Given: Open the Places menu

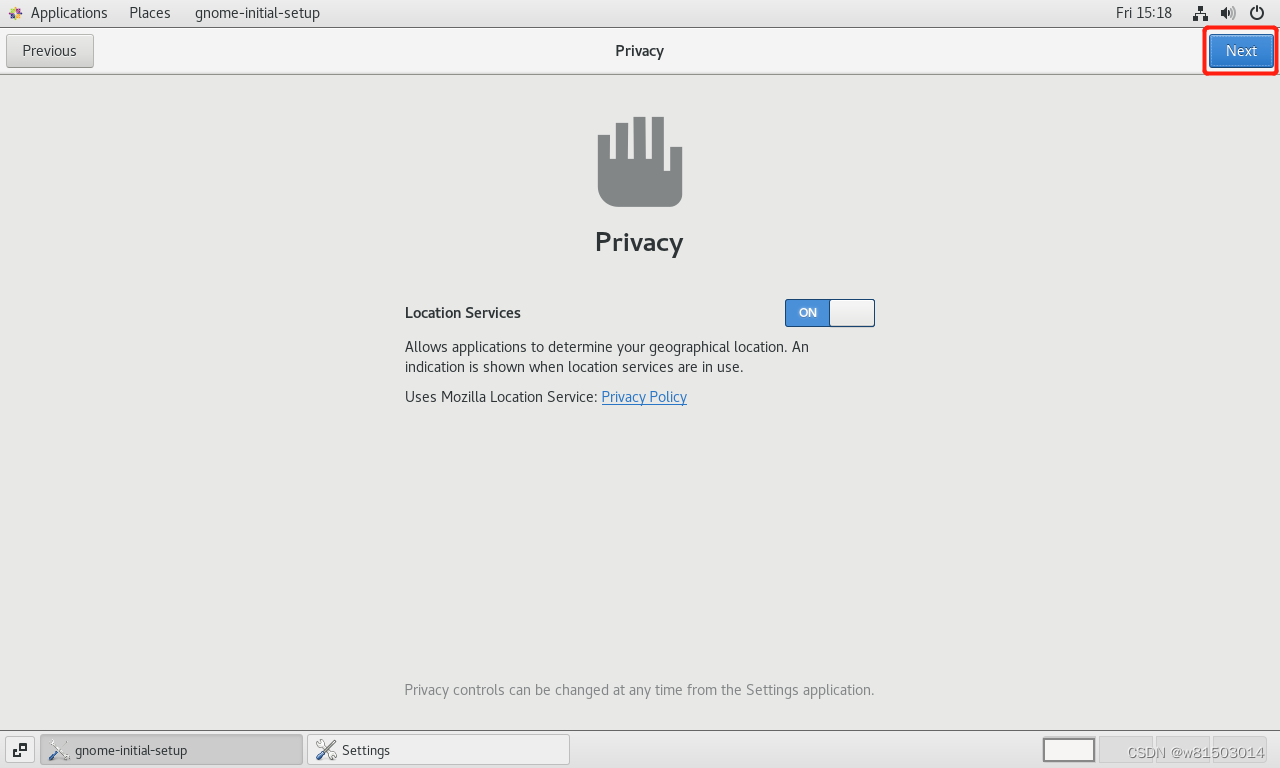Looking at the screenshot, I should click(x=150, y=13).
